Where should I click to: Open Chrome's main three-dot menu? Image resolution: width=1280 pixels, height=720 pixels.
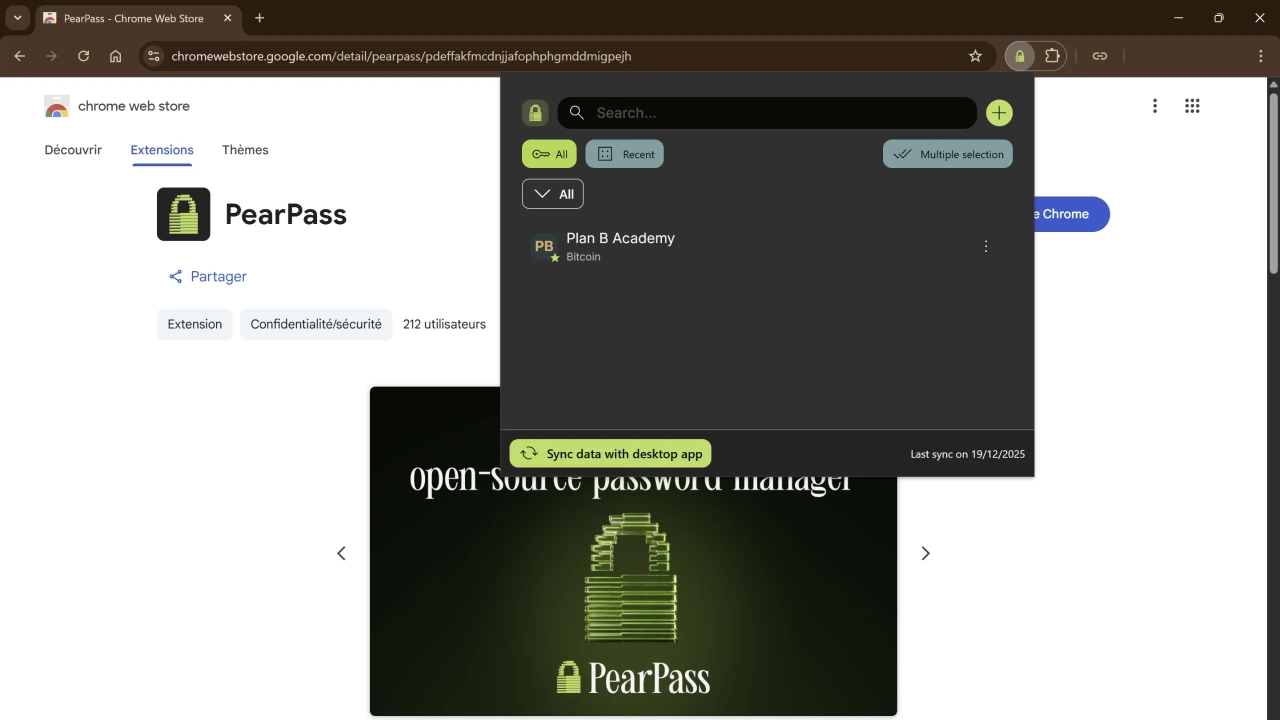[x=1260, y=56]
